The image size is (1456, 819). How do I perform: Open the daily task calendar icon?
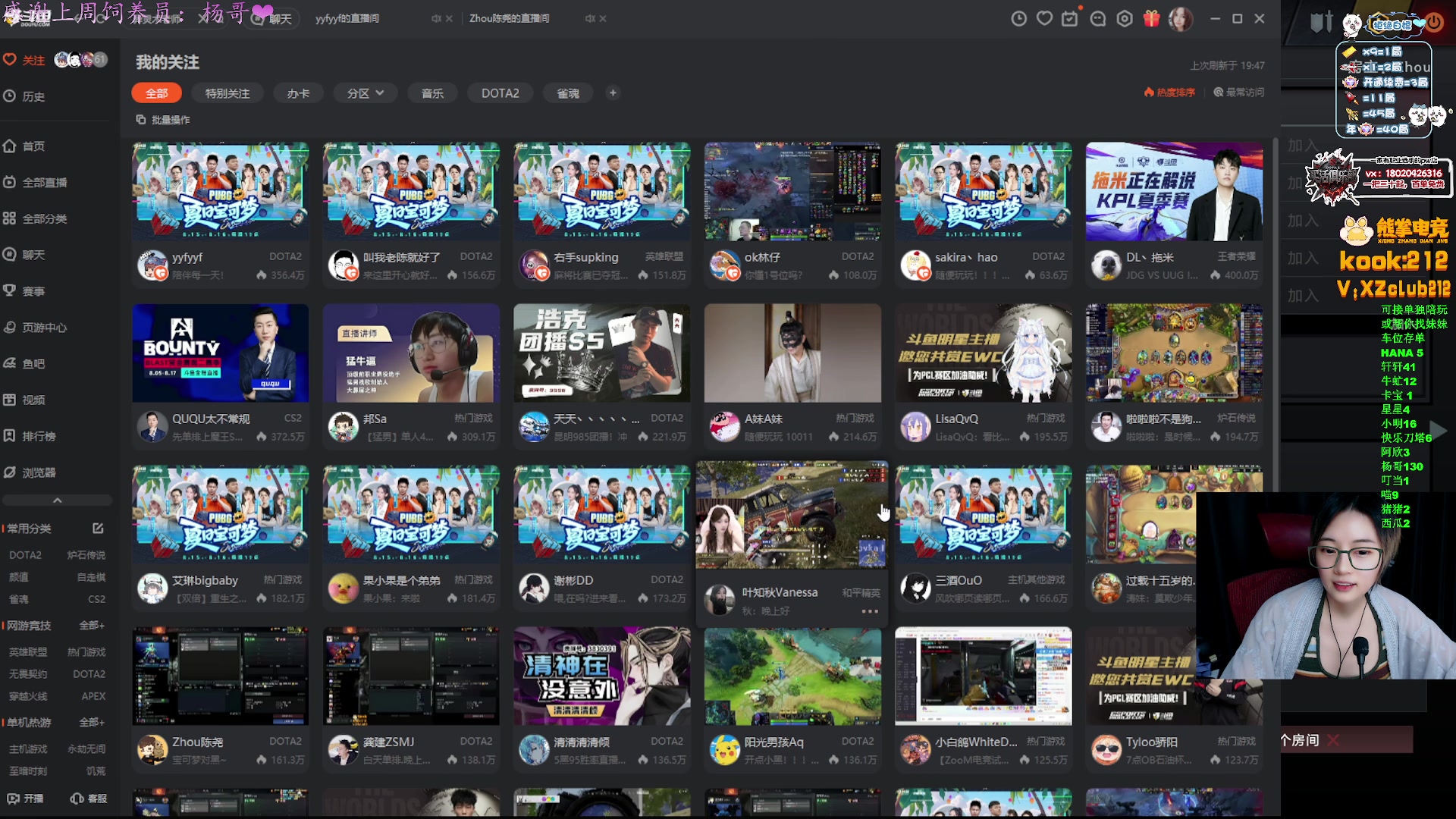point(1070,18)
